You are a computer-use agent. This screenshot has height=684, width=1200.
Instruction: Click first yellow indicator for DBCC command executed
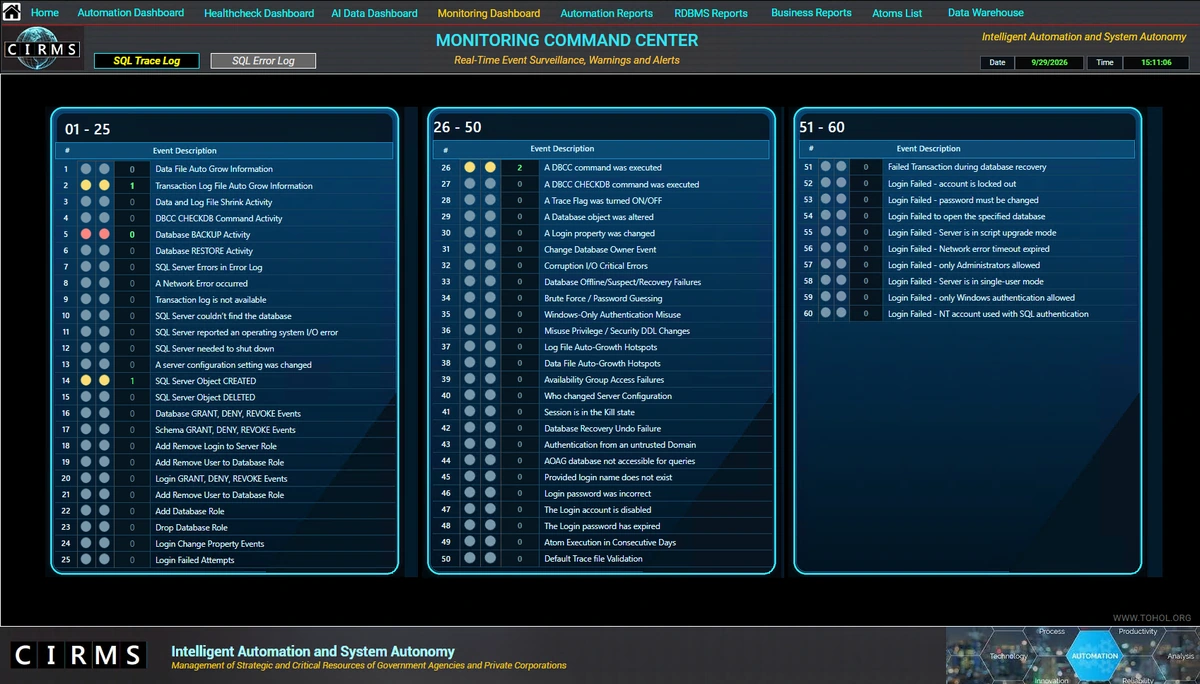click(470, 168)
